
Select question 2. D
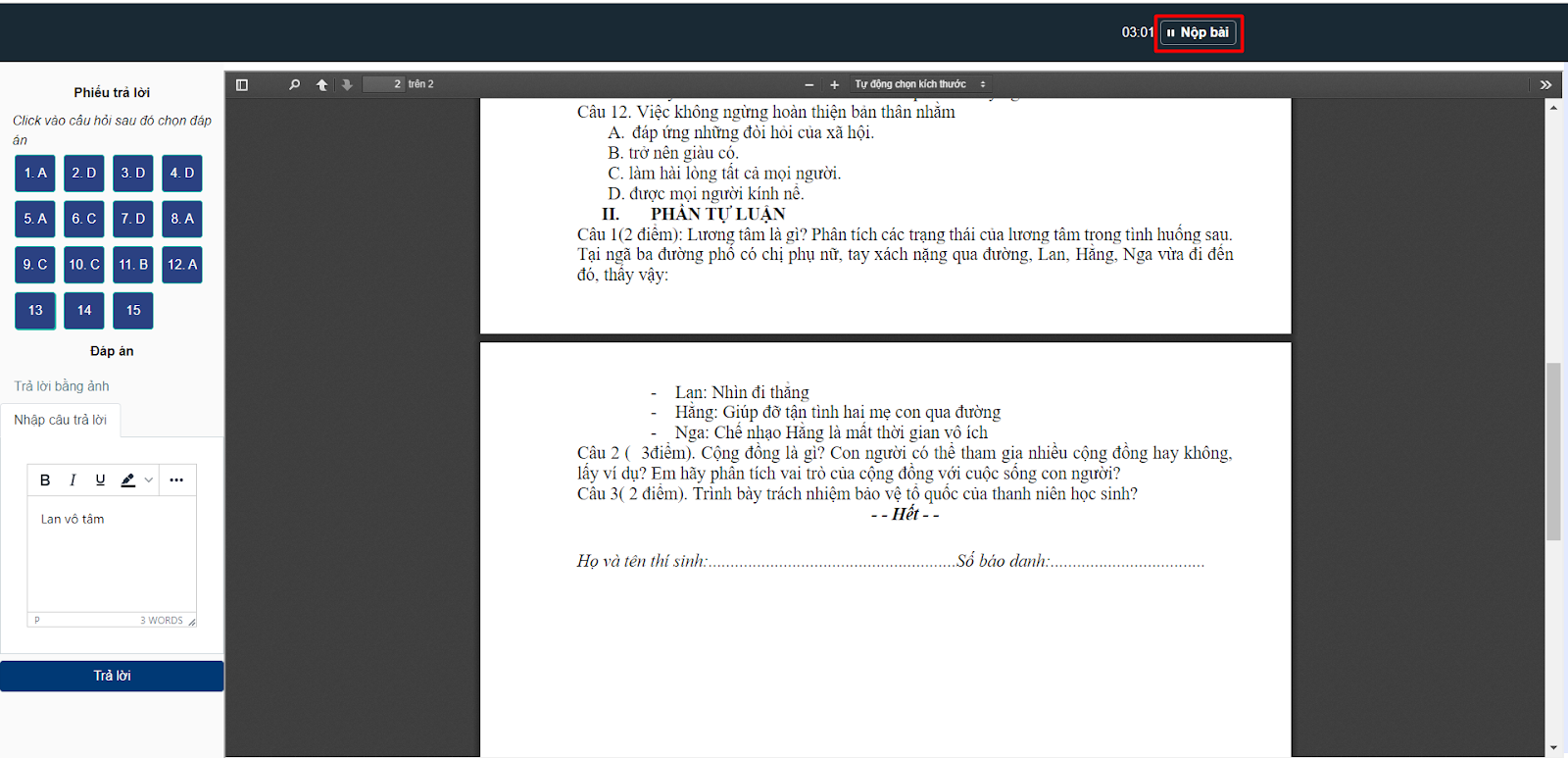84,174
